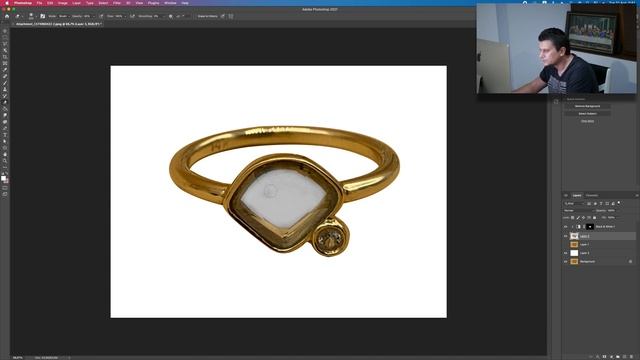640x360 pixels.
Task: Select the Layers tab
Action: 577,196
